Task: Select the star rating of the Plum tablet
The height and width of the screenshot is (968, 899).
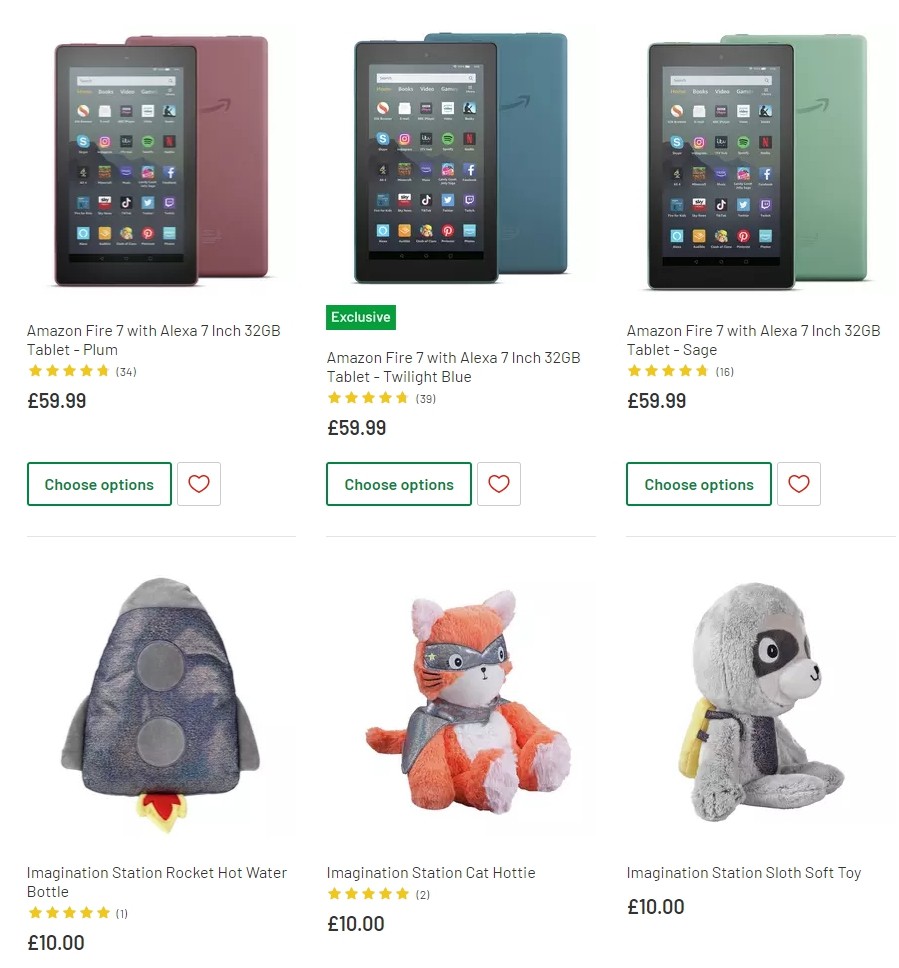Action: pos(69,370)
